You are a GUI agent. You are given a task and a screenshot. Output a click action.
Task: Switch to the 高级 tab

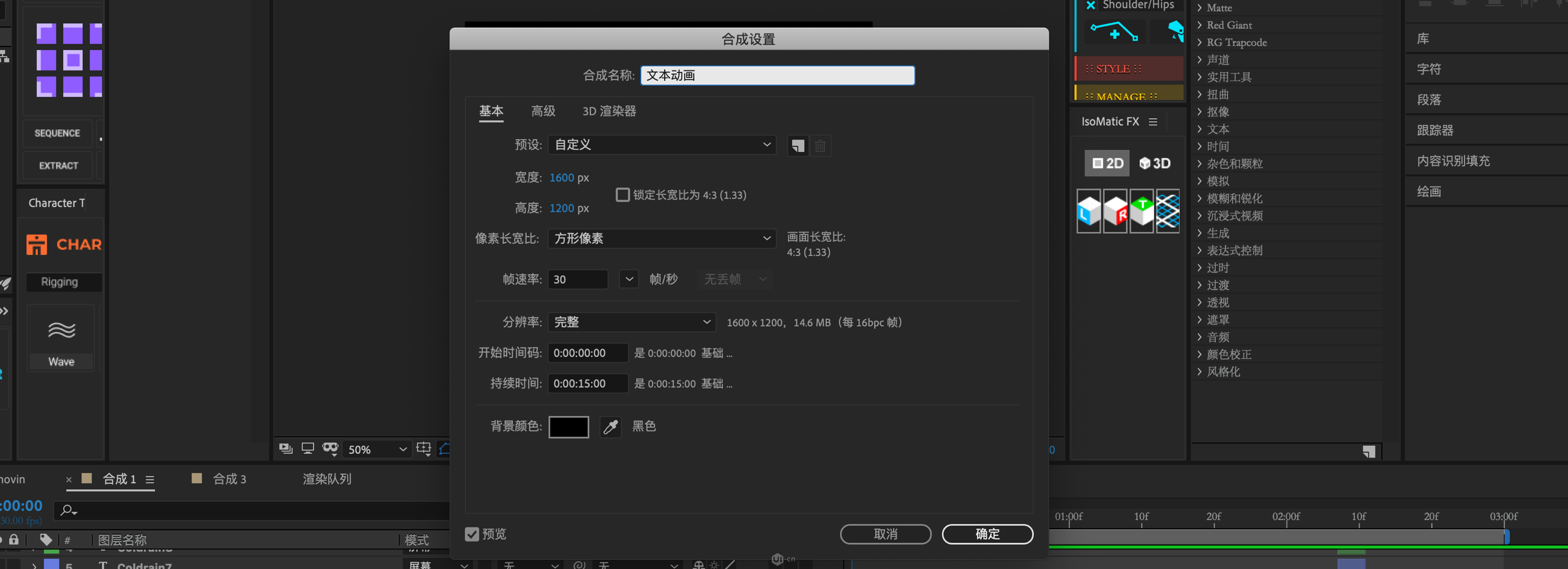(543, 111)
